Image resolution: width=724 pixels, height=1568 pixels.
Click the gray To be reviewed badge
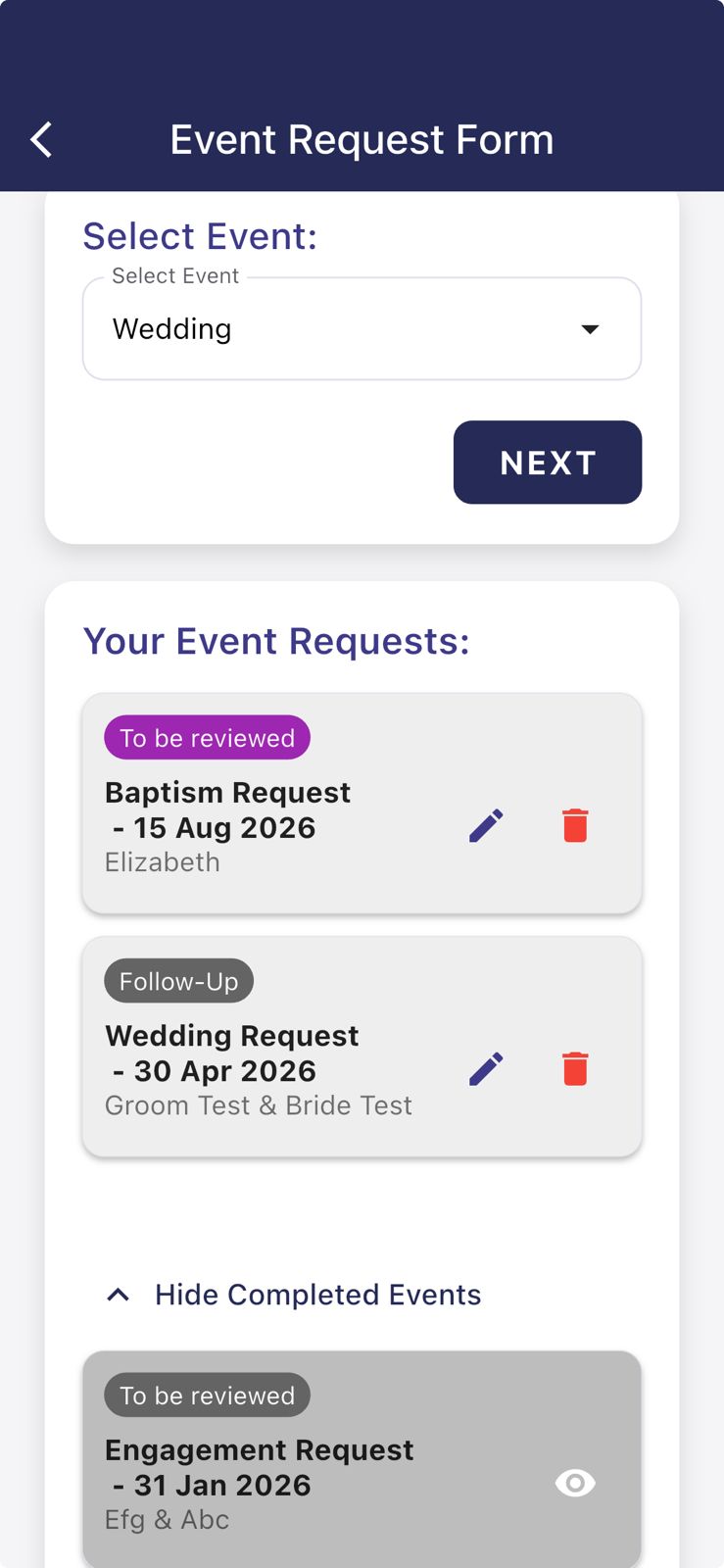[x=207, y=1396]
